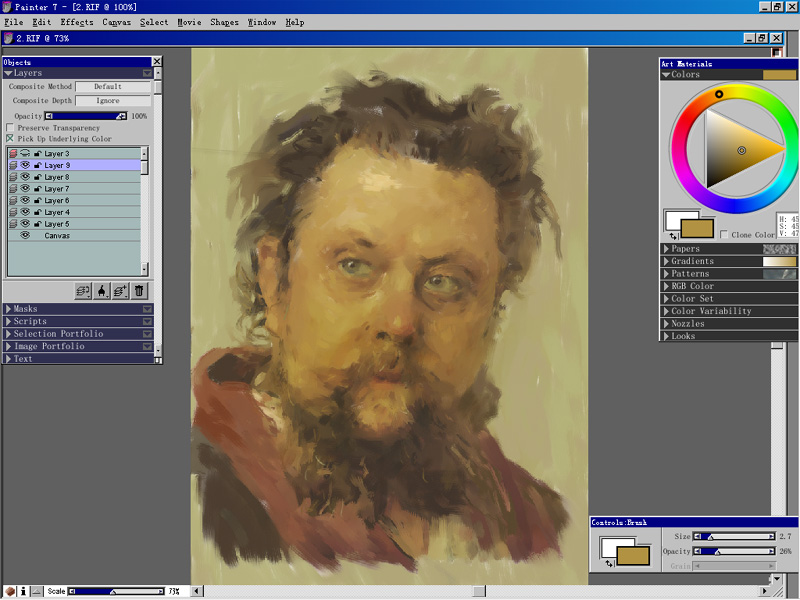This screenshot has width=800, height=600.
Task: Hide Layer 6 using its eye icon
Action: (25, 200)
